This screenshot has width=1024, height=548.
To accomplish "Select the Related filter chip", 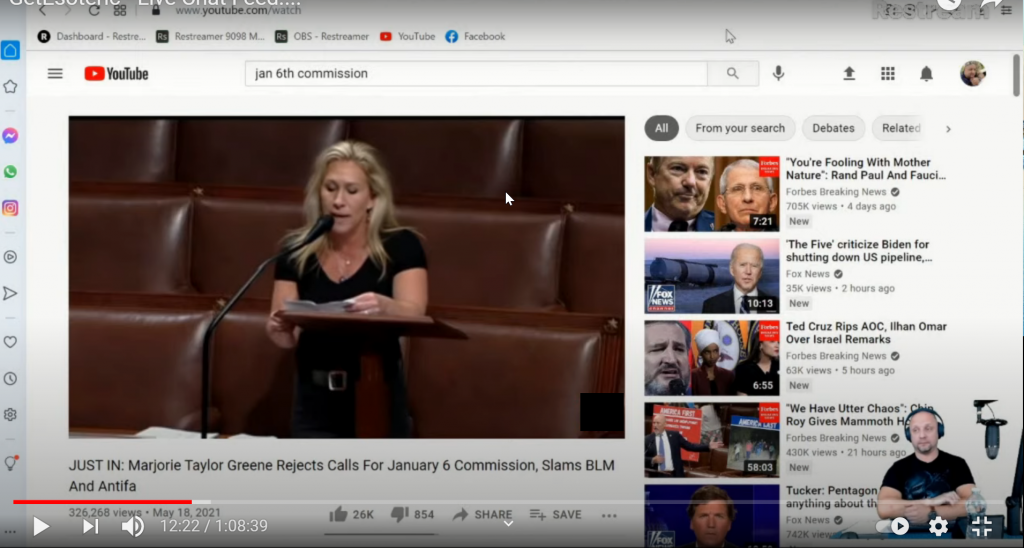I will [x=901, y=128].
